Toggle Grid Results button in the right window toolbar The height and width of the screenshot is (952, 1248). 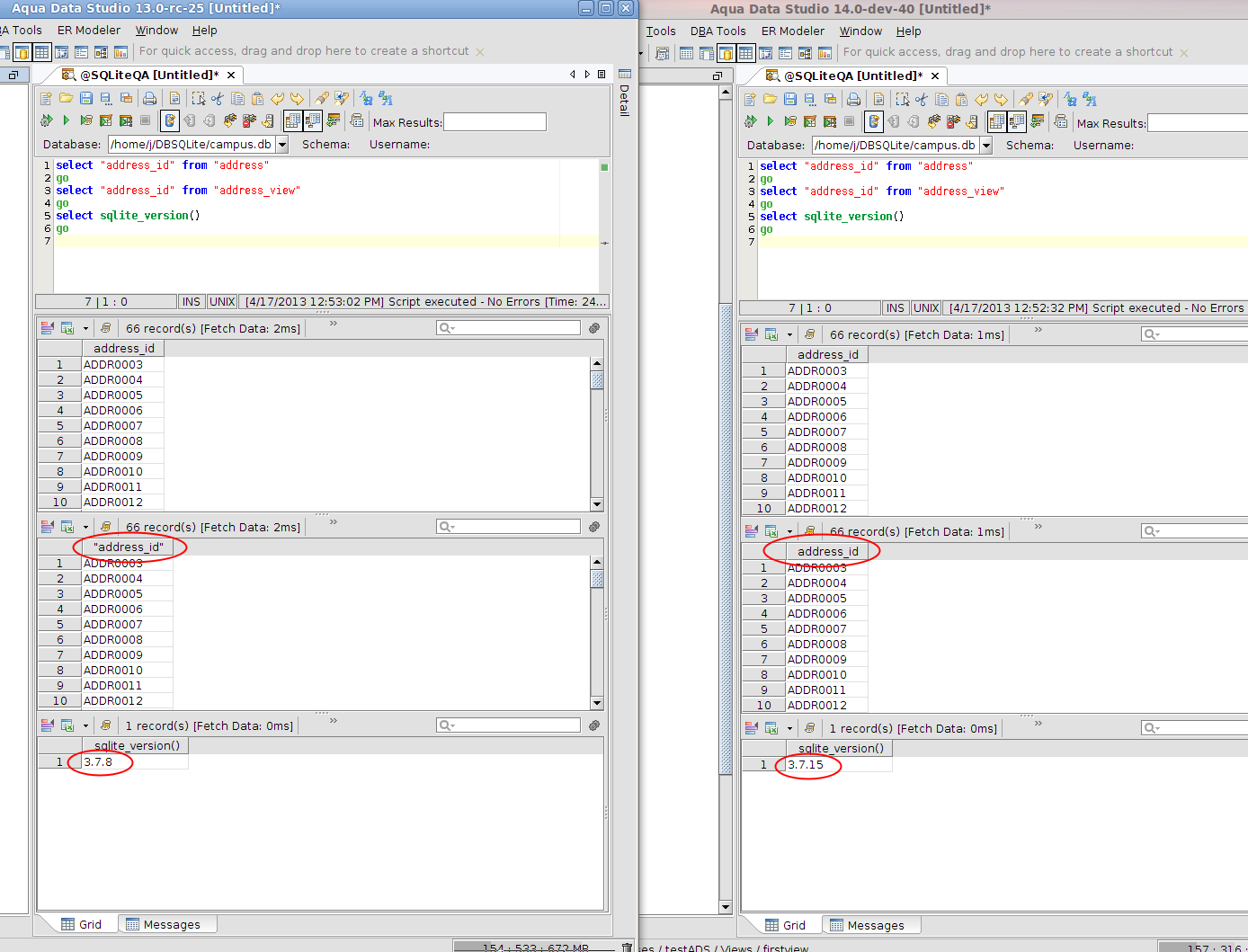996,121
